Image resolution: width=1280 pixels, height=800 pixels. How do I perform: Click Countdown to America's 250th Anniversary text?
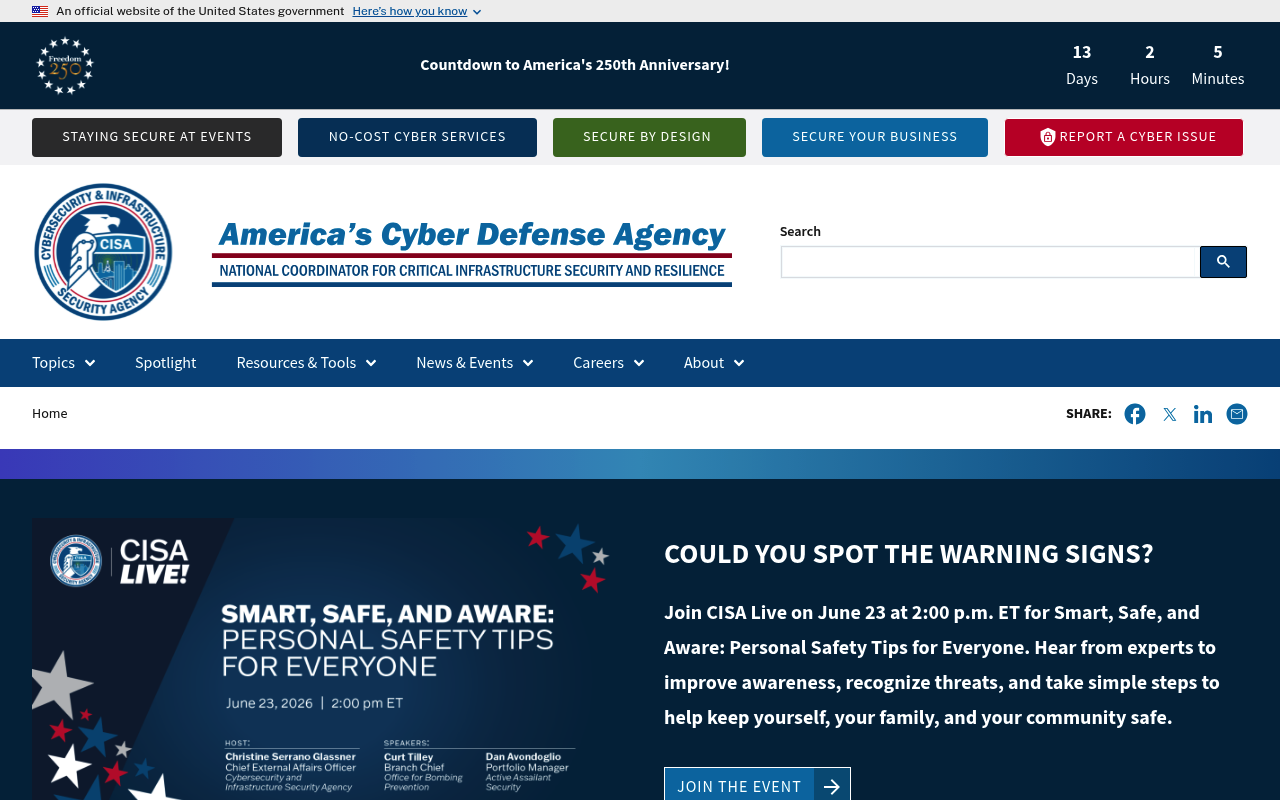575,65
